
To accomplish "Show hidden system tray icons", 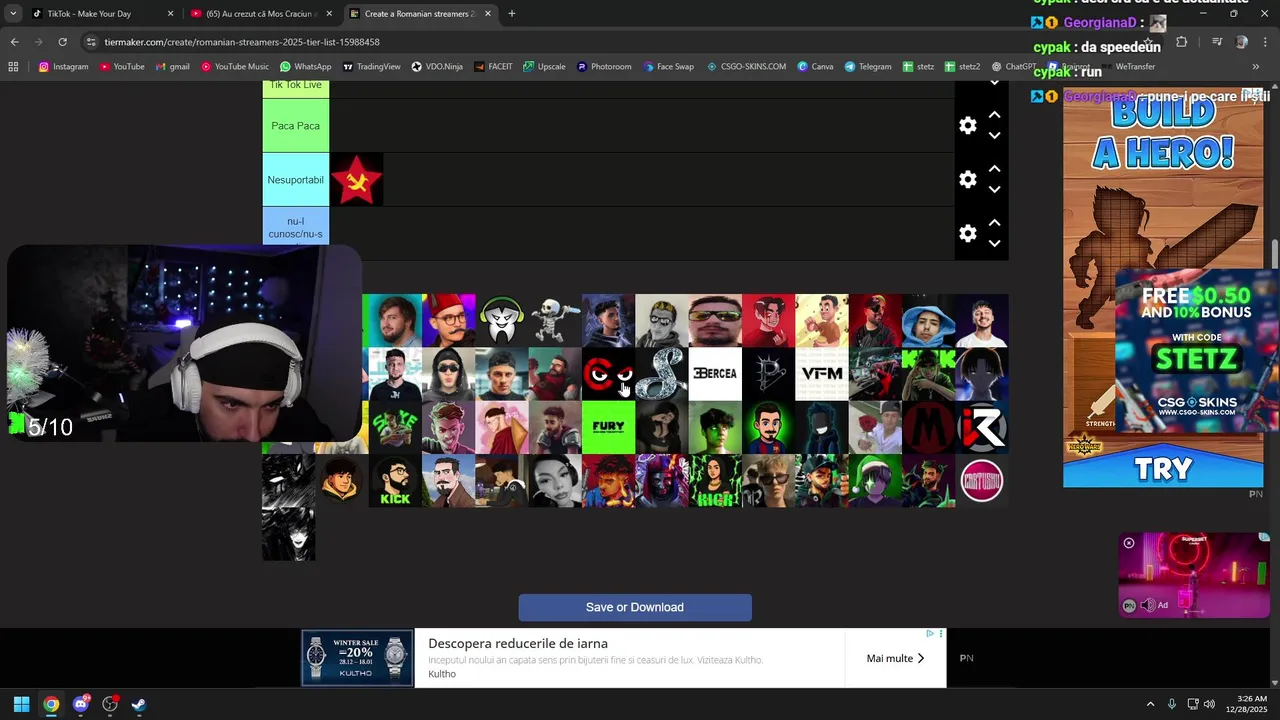I will click(1150, 704).
